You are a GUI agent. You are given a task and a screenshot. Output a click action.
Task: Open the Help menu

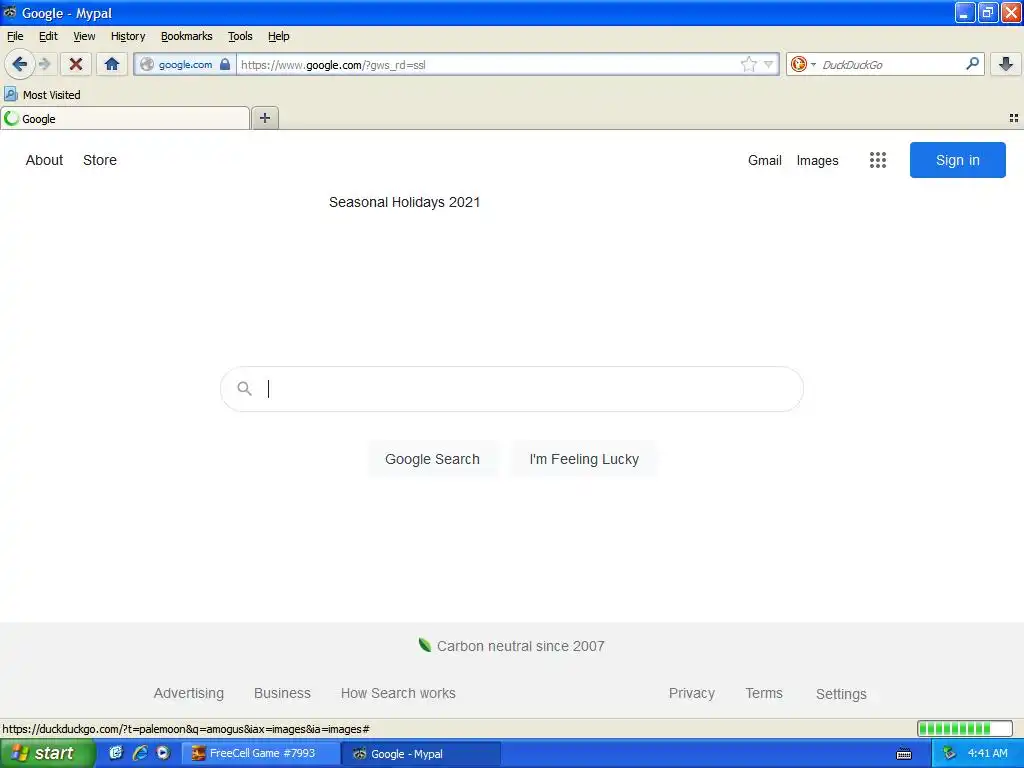[x=279, y=36]
